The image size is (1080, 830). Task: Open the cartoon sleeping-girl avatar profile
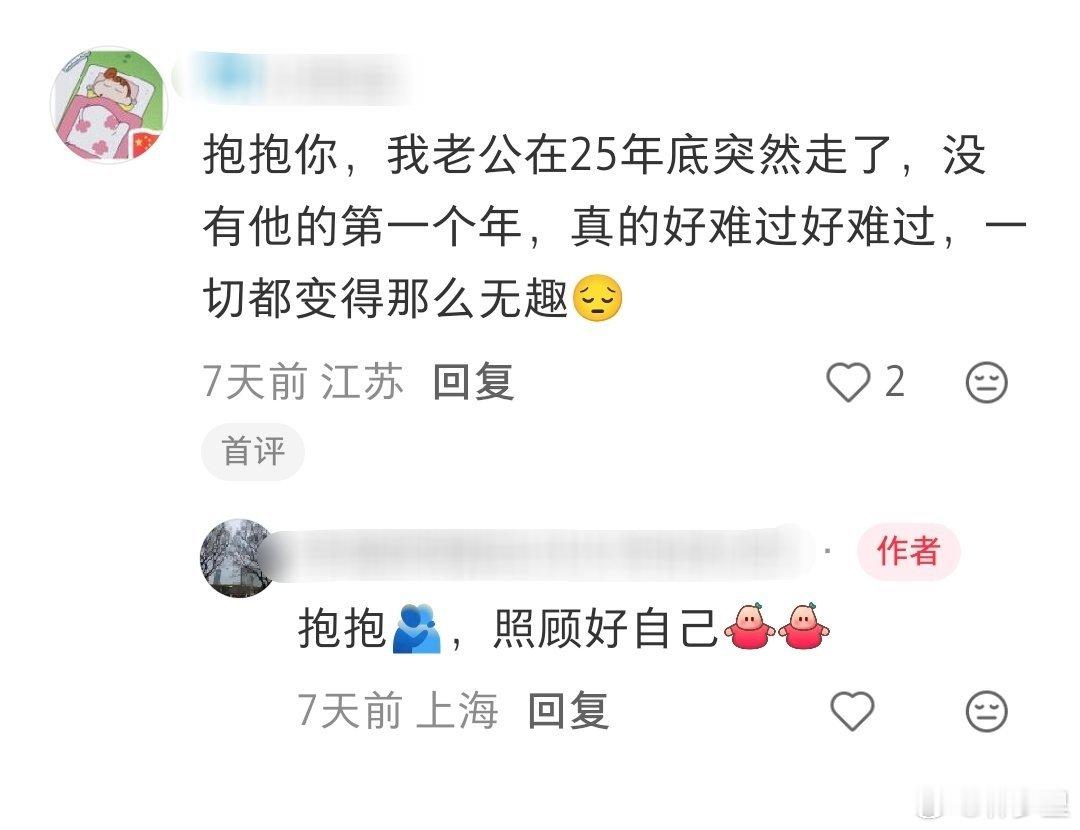[109, 105]
